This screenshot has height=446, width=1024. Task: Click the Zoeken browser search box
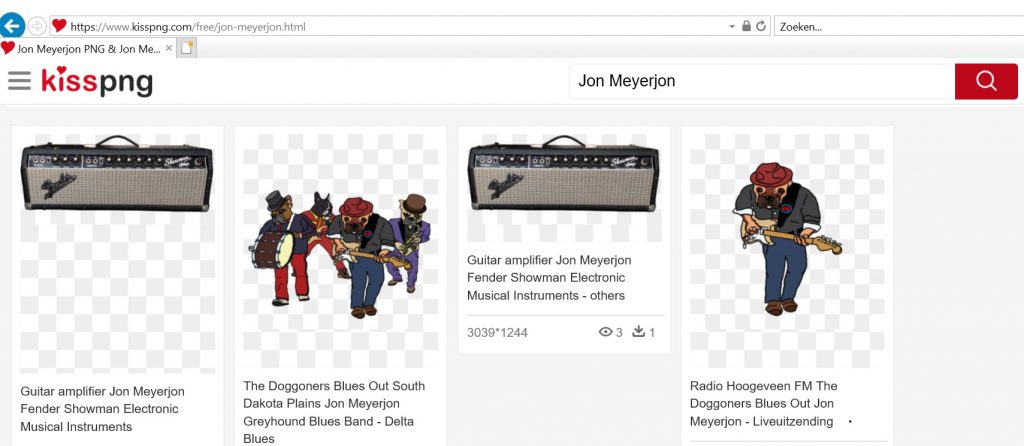click(895, 26)
